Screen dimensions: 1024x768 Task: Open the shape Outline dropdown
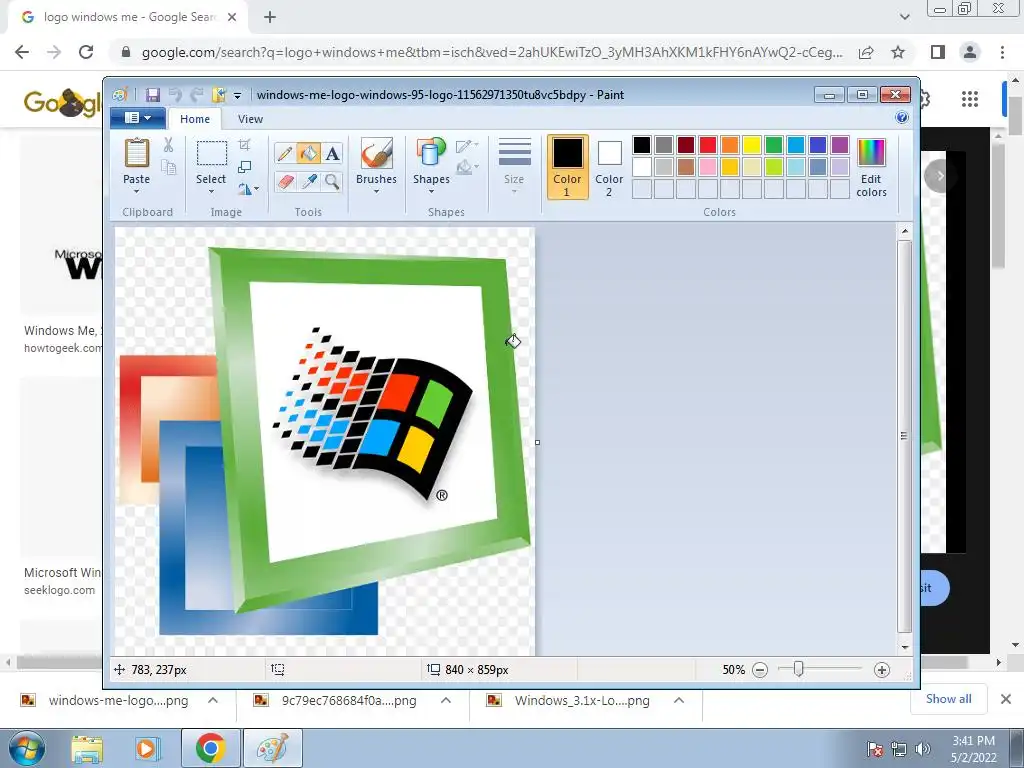point(467,146)
